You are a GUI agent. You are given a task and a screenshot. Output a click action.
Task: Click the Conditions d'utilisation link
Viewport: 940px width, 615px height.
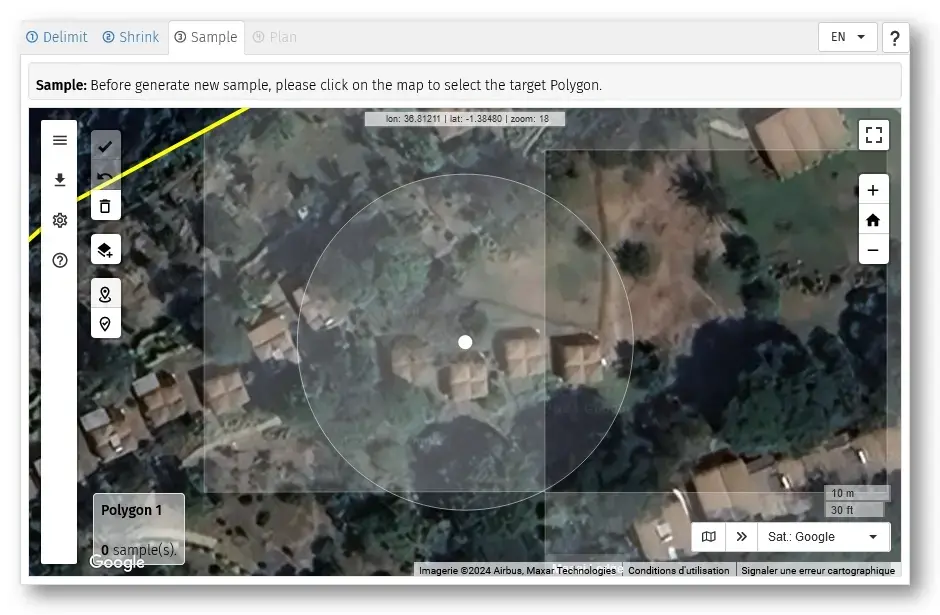click(x=678, y=570)
